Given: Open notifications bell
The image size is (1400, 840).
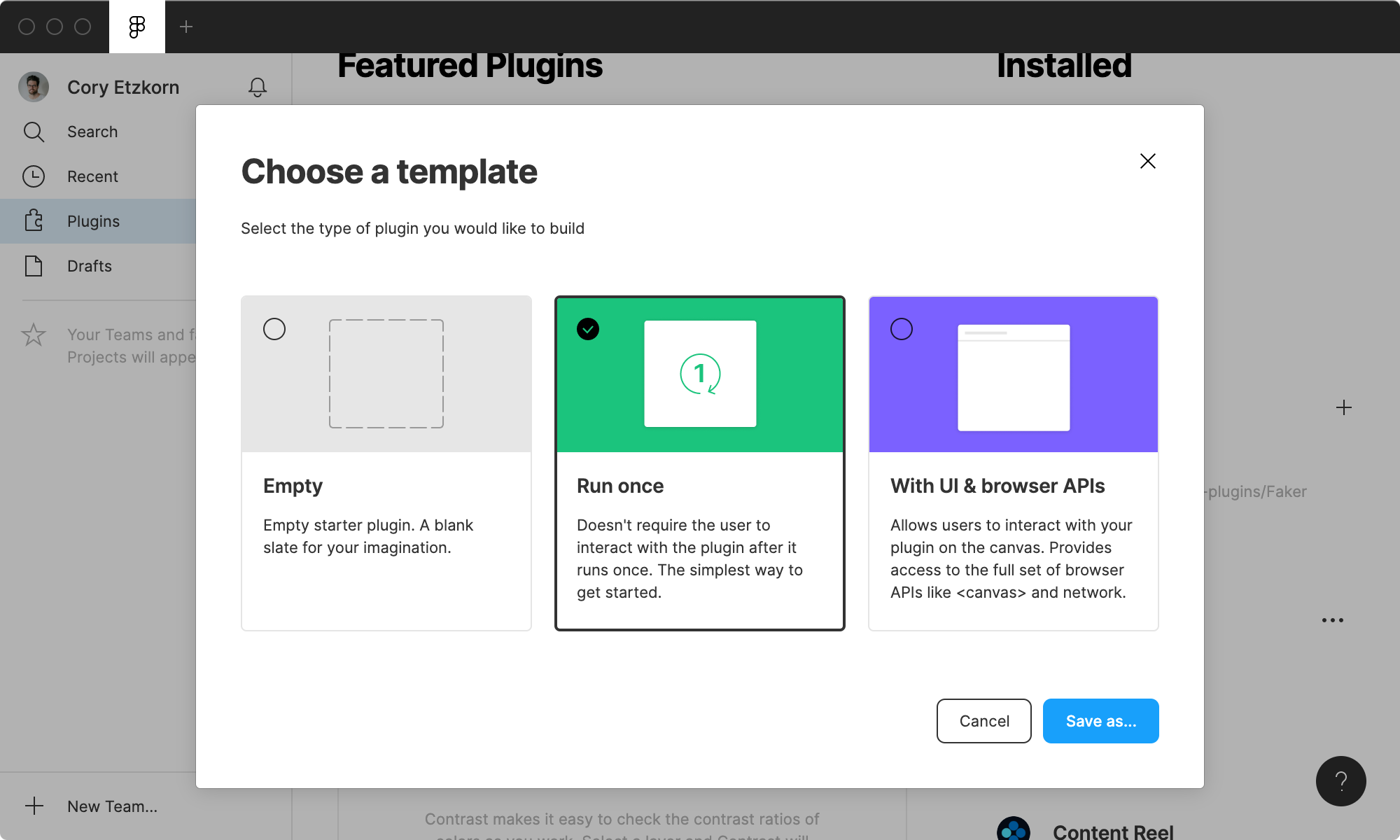Looking at the screenshot, I should point(258,87).
